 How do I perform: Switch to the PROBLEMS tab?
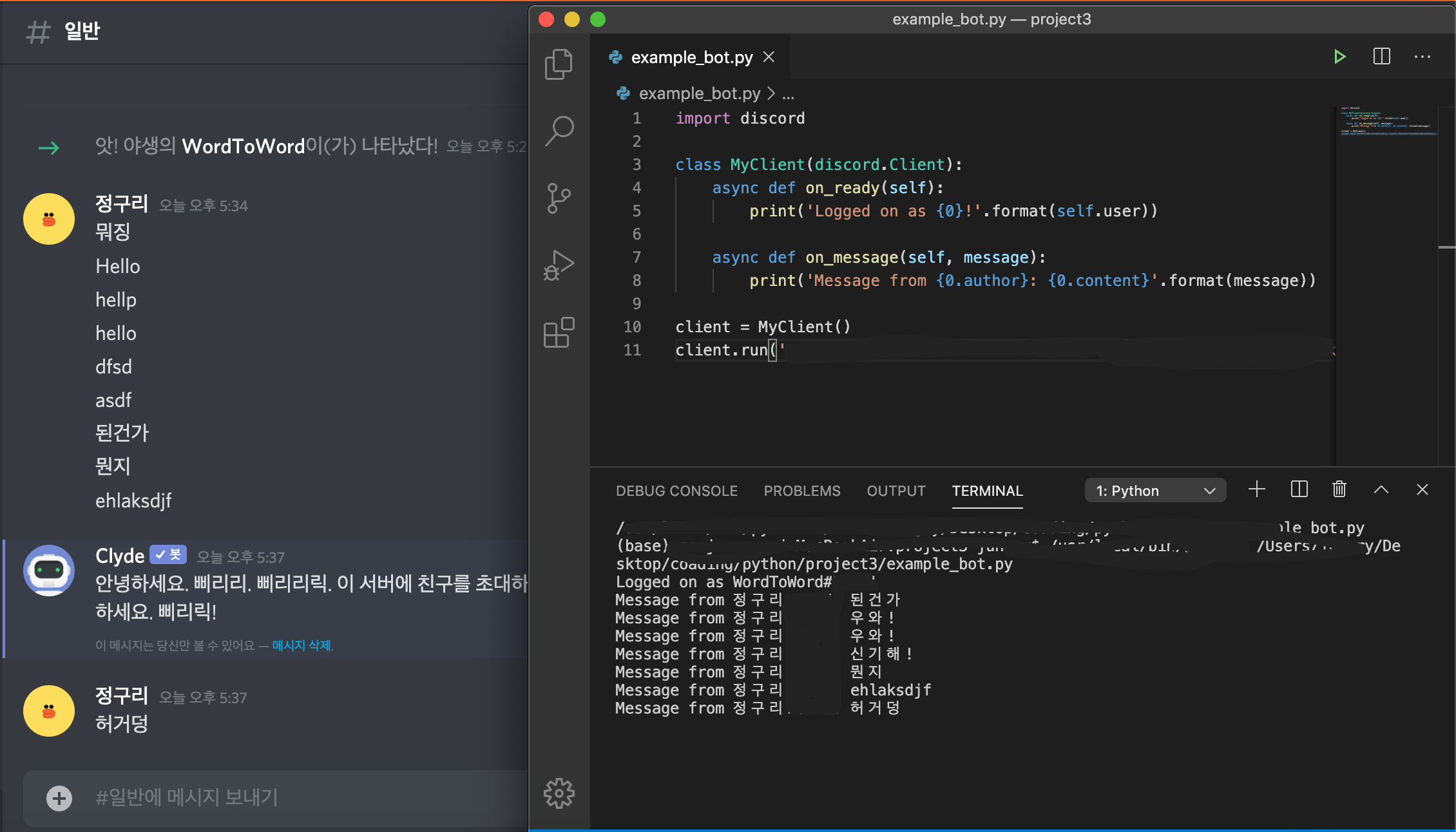click(801, 491)
